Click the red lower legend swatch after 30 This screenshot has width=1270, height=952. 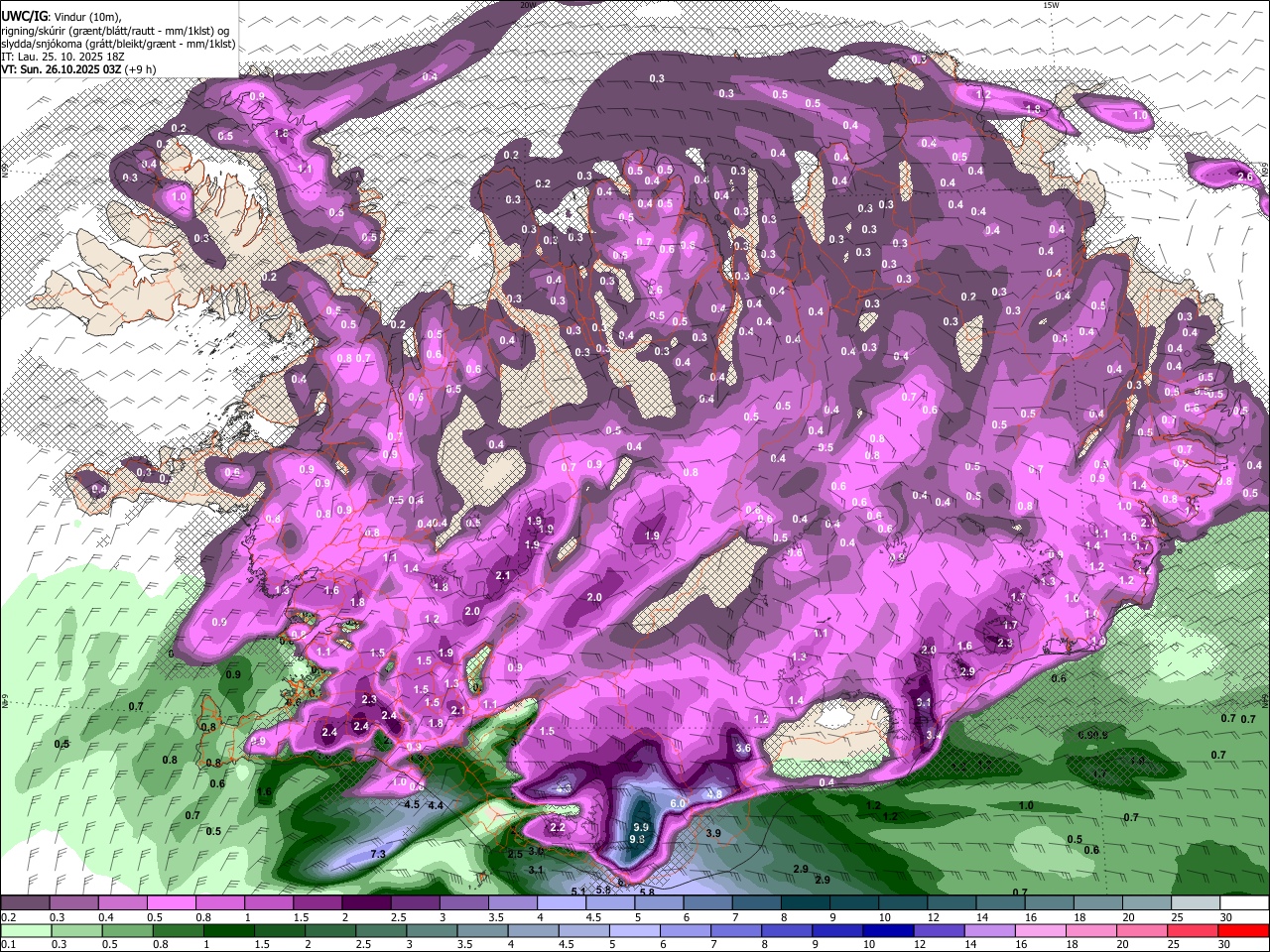tap(1243, 930)
